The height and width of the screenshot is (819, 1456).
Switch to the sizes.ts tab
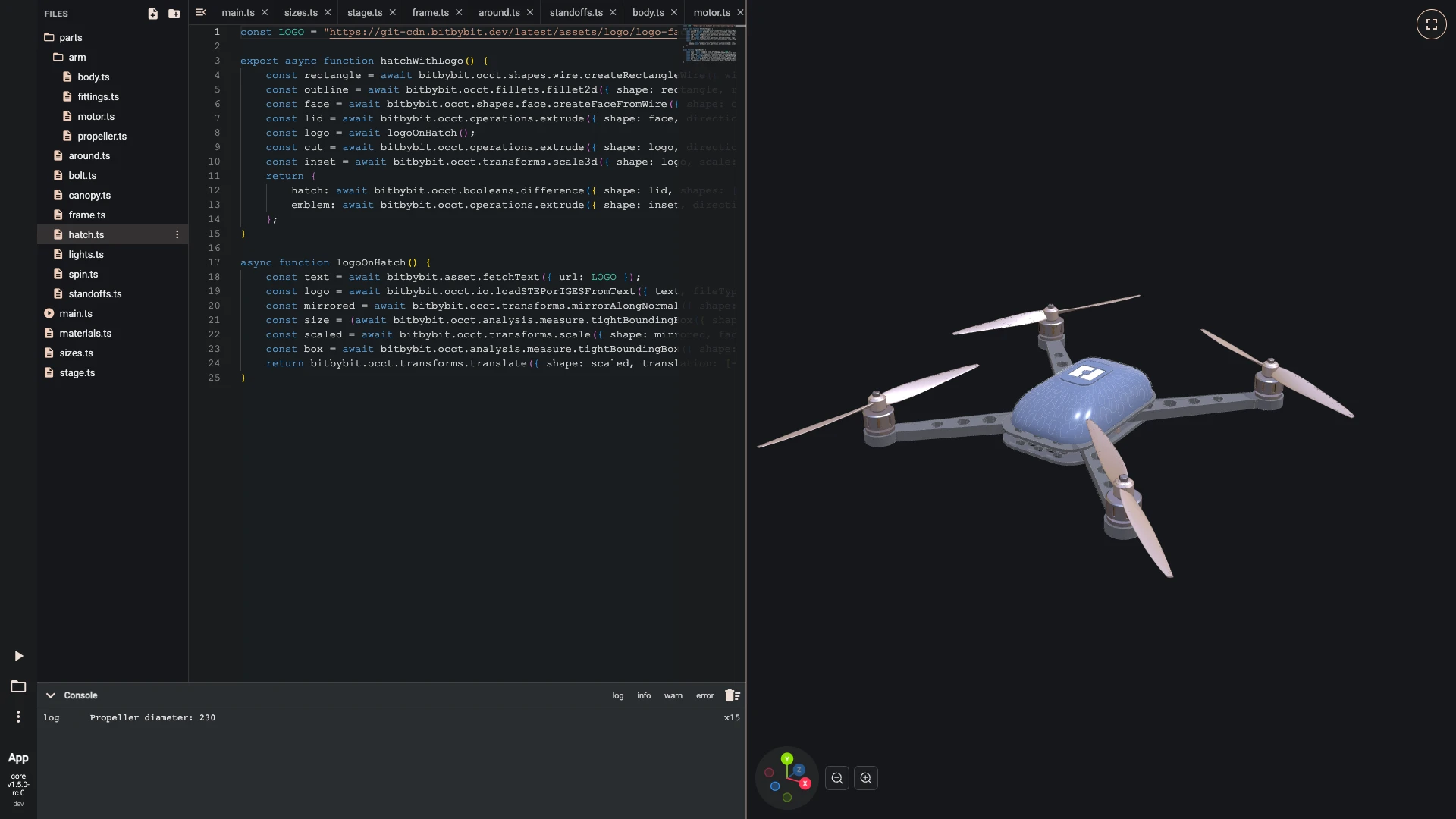[x=301, y=13]
